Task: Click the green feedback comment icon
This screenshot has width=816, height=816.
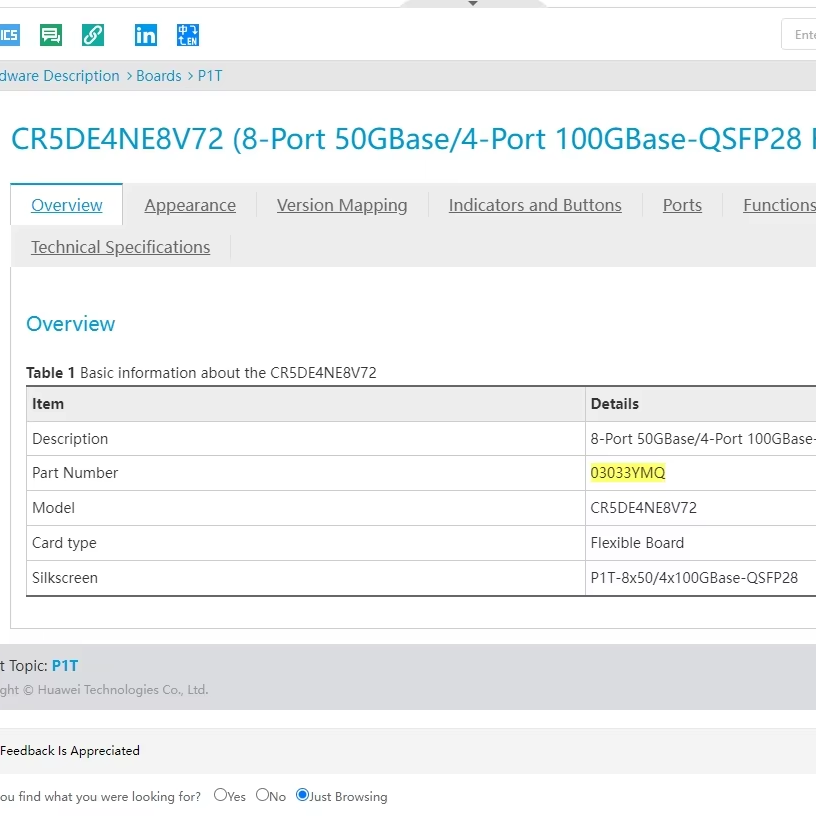Action: [51, 35]
